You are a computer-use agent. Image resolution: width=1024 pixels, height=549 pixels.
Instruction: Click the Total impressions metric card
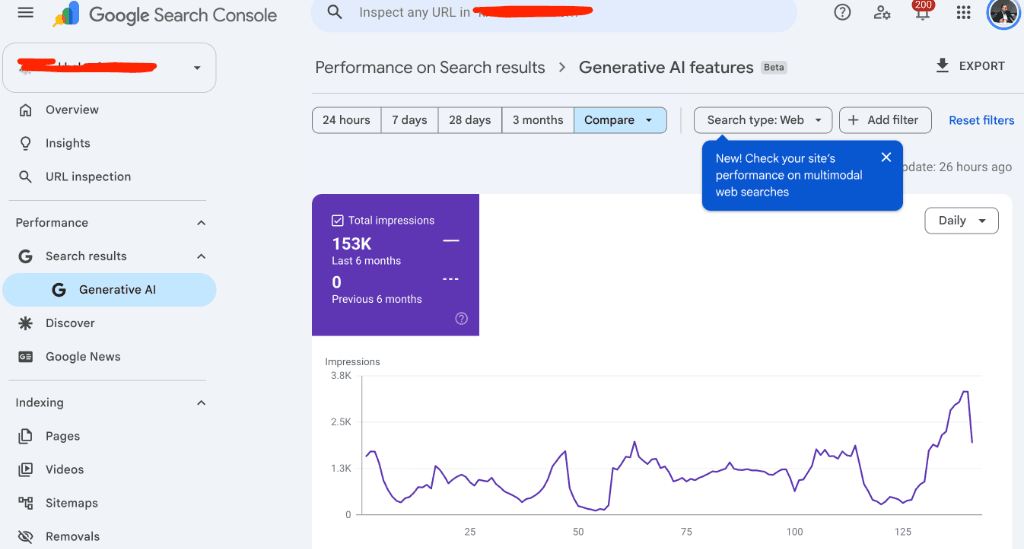coord(395,265)
